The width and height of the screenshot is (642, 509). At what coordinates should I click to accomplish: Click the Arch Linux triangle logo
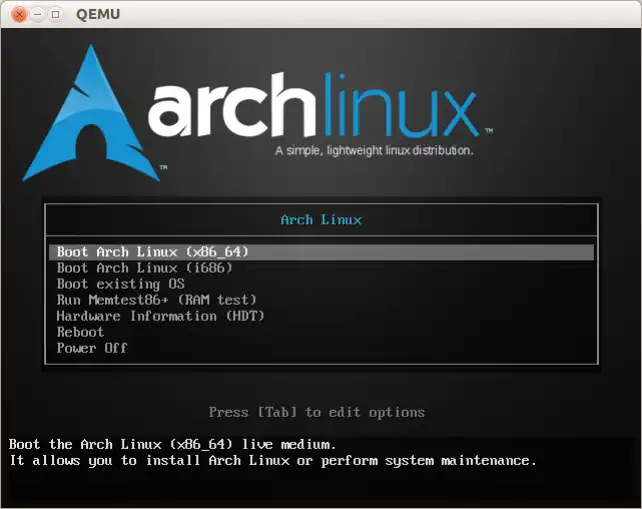click(91, 113)
